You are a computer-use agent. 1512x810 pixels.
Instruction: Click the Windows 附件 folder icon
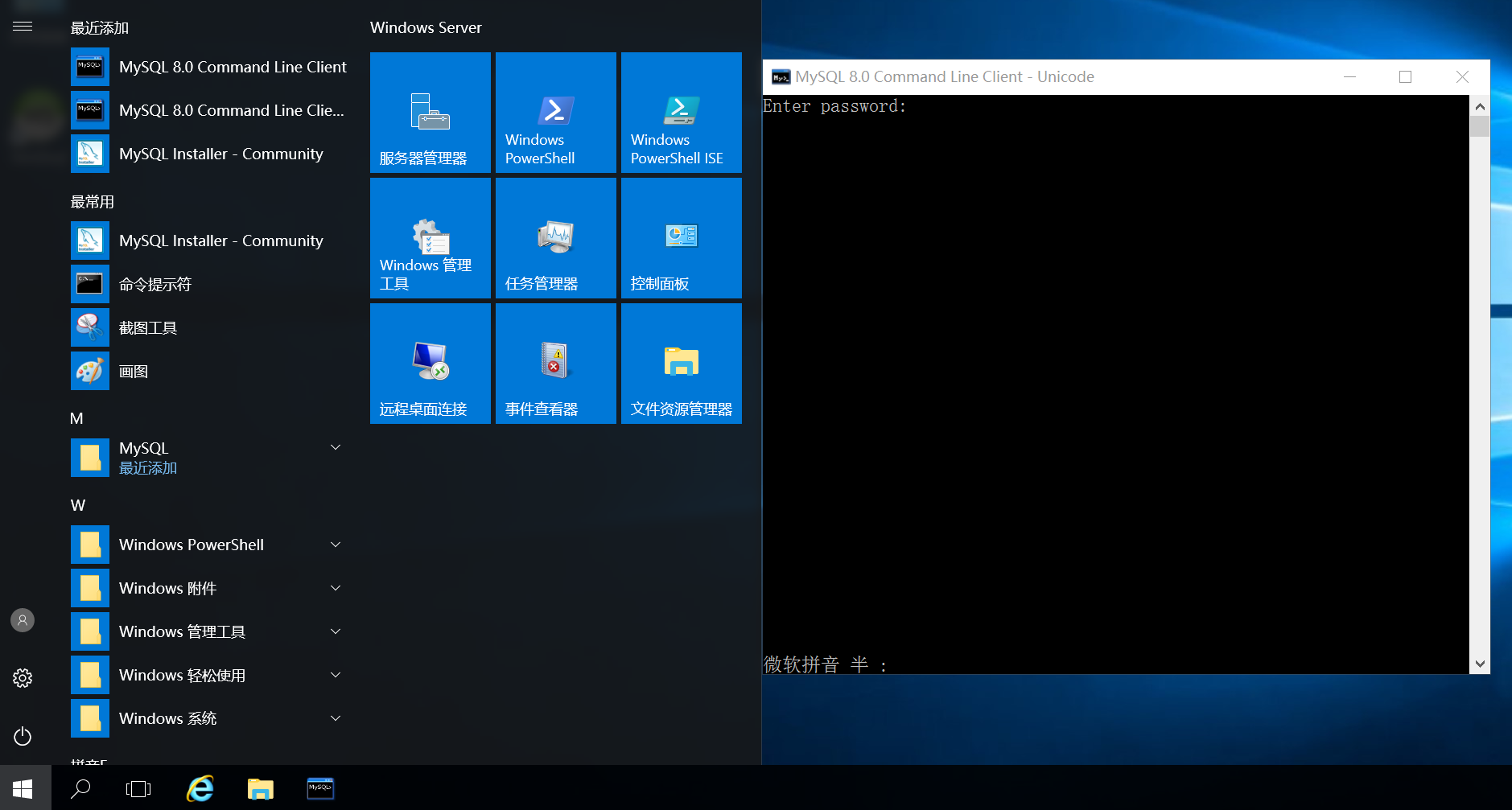click(90, 588)
